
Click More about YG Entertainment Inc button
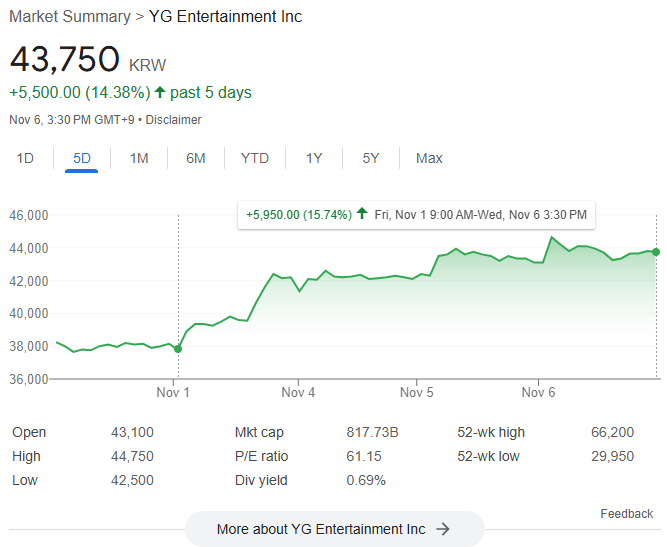coord(335,529)
